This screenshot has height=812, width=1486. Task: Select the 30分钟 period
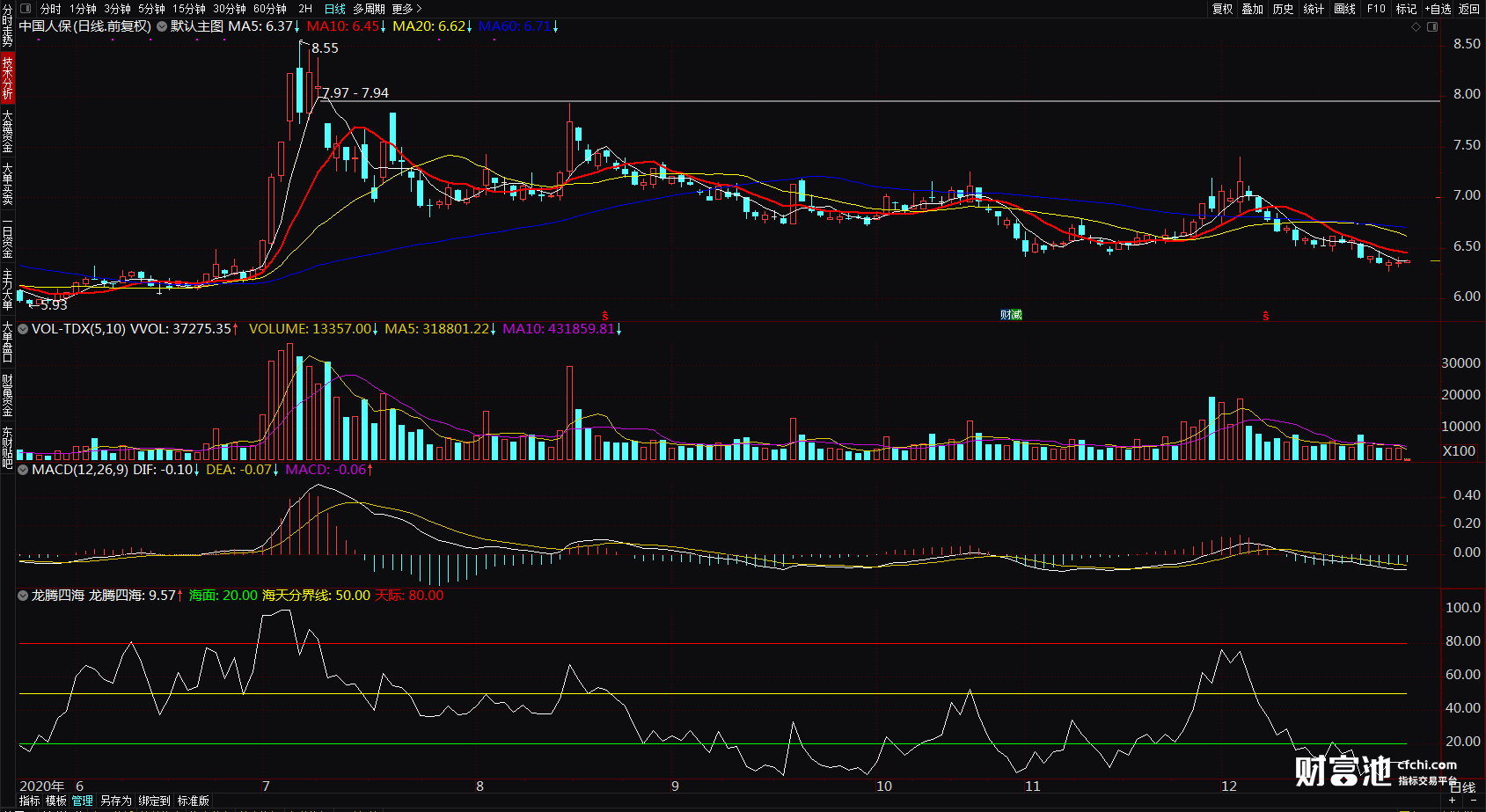click(x=230, y=9)
